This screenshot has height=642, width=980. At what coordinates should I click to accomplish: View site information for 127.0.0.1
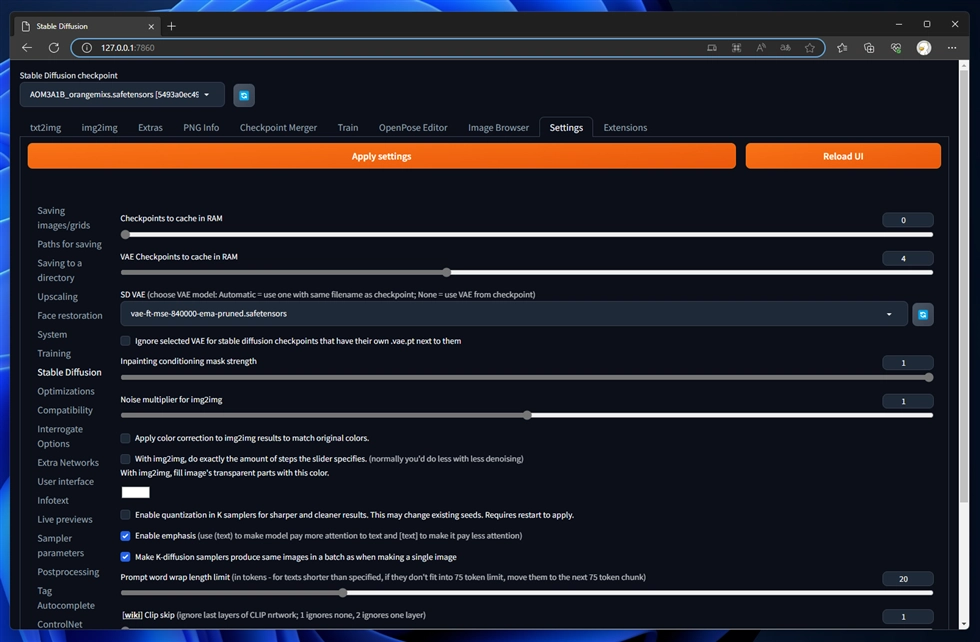87,48
